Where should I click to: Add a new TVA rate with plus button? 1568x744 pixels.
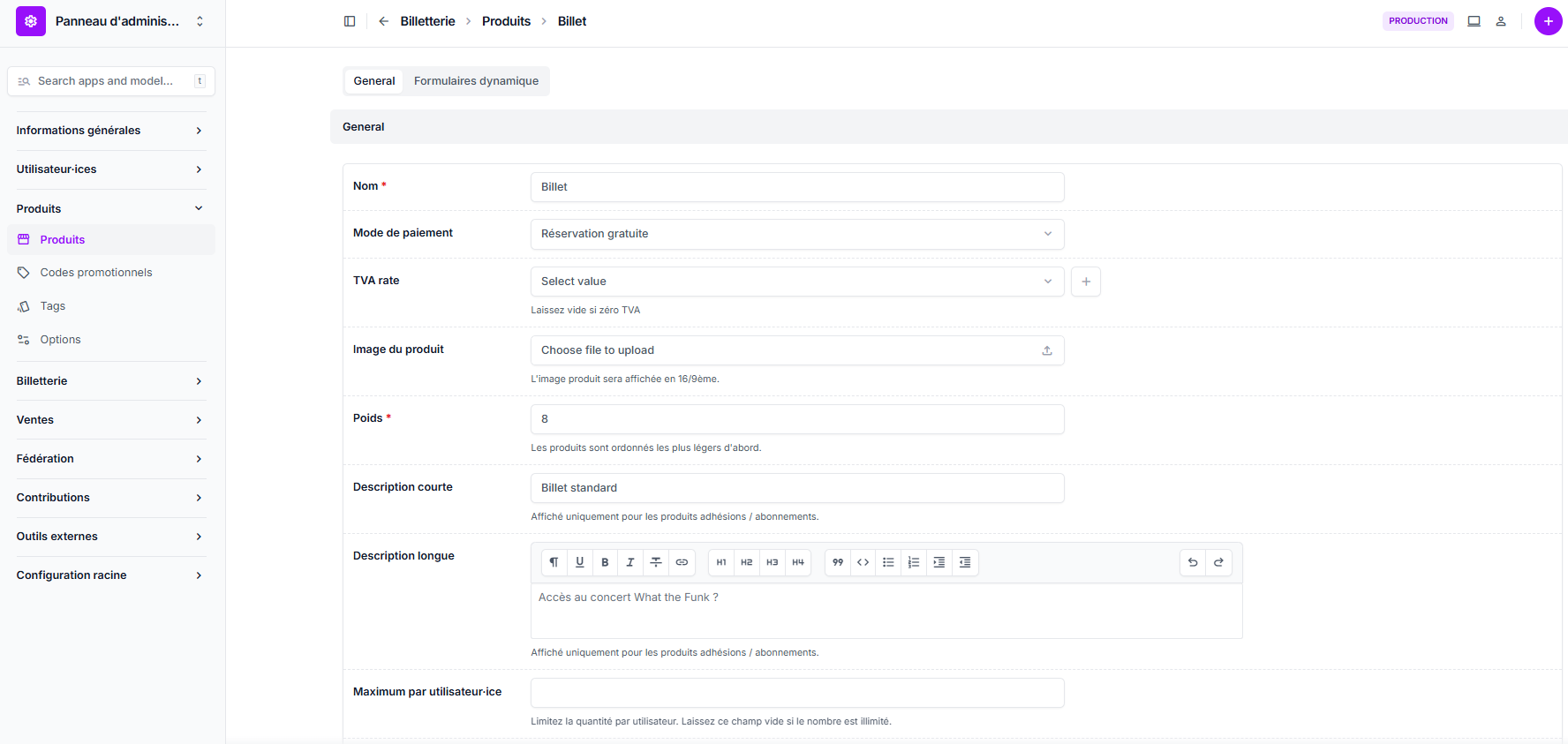(x=1086, y=282)
